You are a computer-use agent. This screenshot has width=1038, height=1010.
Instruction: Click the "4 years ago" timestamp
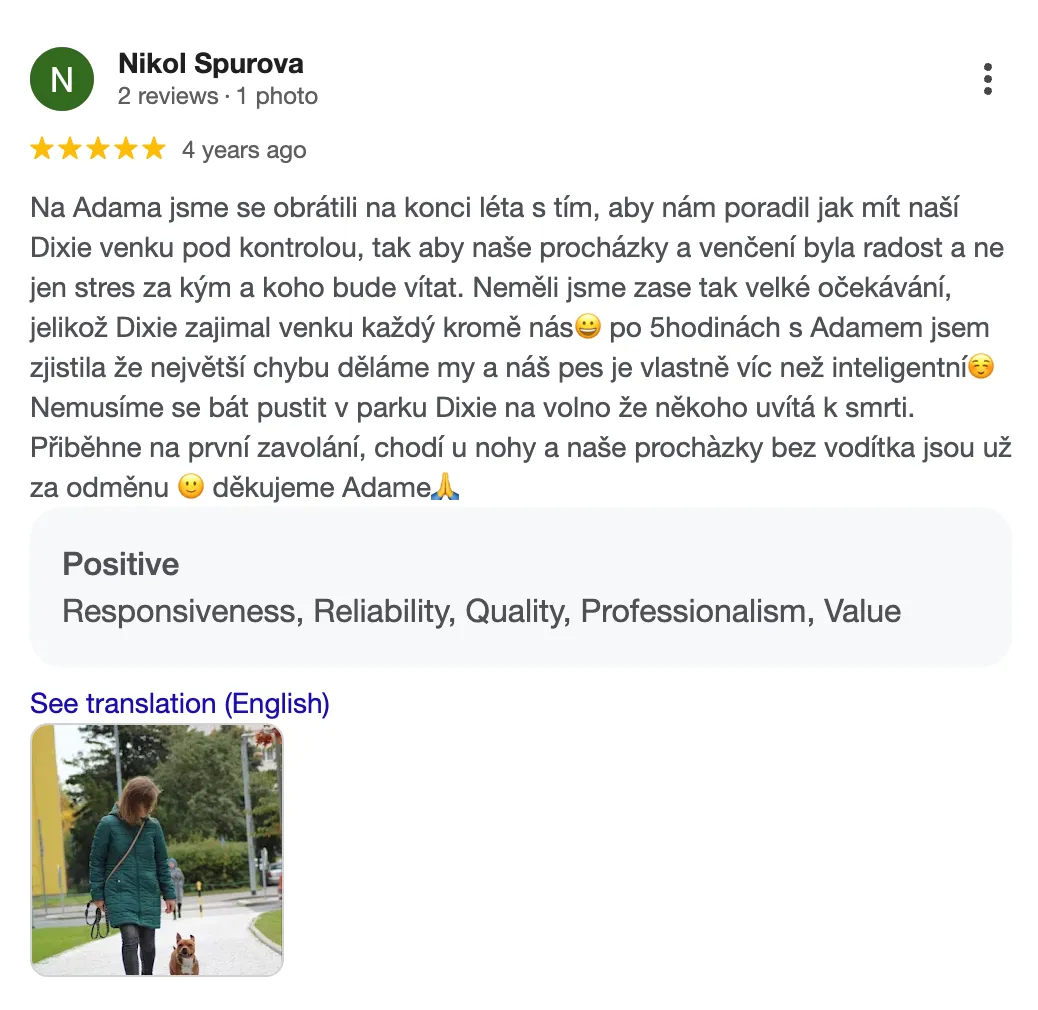pyautogui.click(x=244, y=150)
